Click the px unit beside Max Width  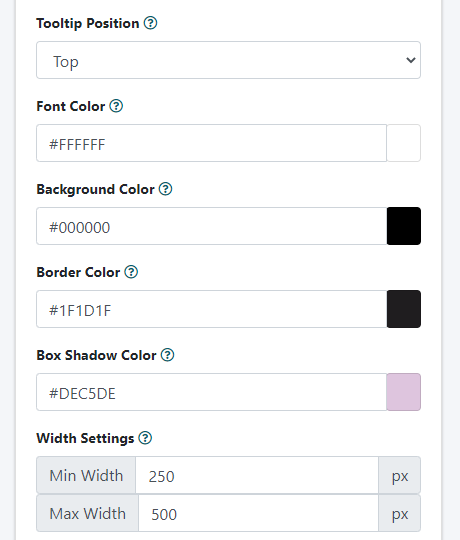(x=400, y=513)
